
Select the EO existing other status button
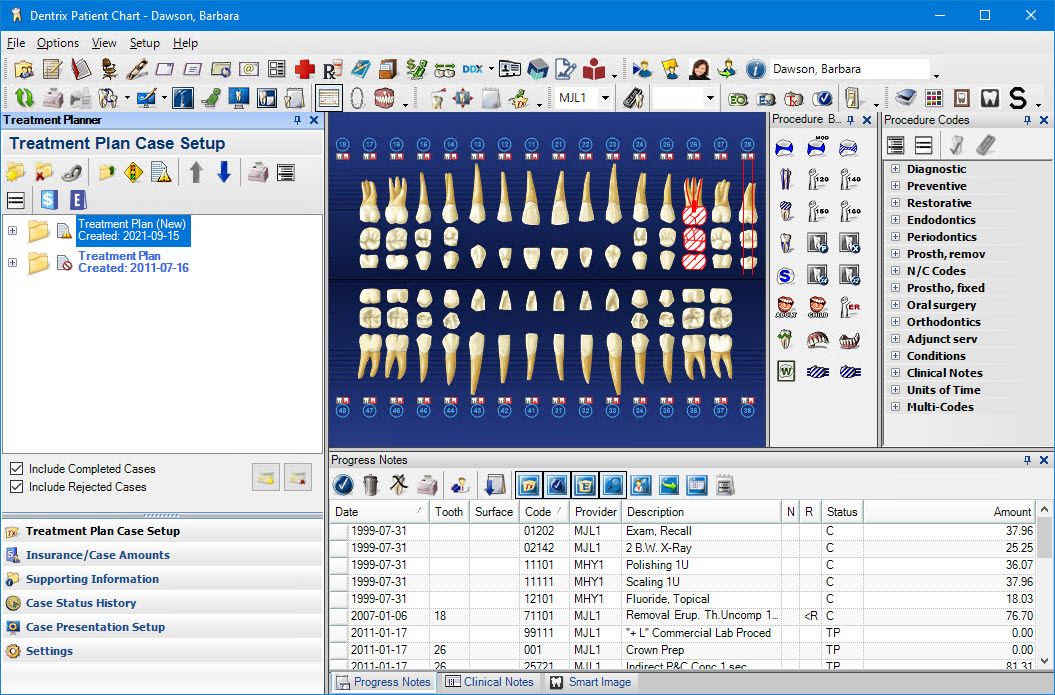(738, 98)
